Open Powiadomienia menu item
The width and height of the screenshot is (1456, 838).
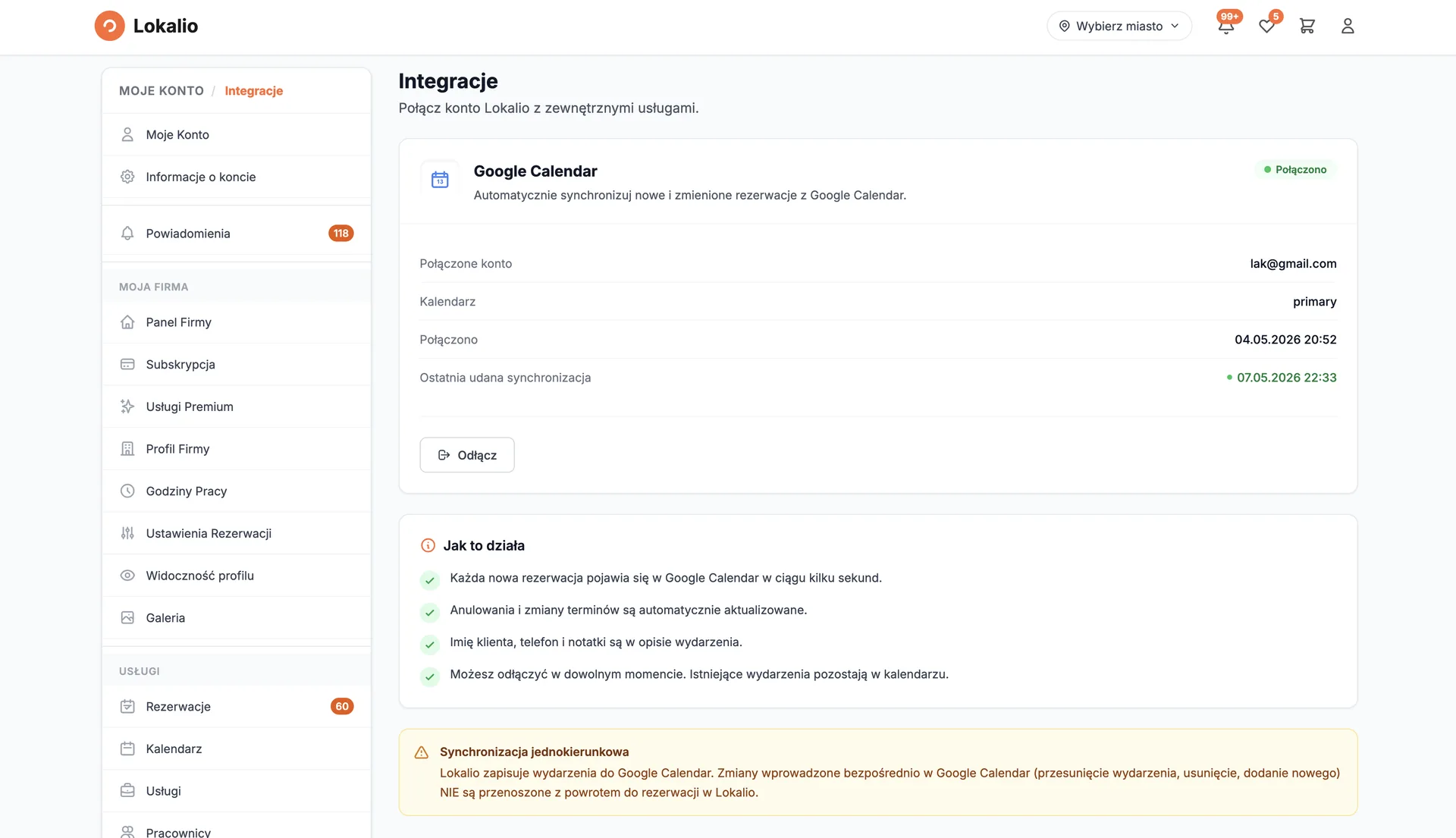tap(237, 234)
